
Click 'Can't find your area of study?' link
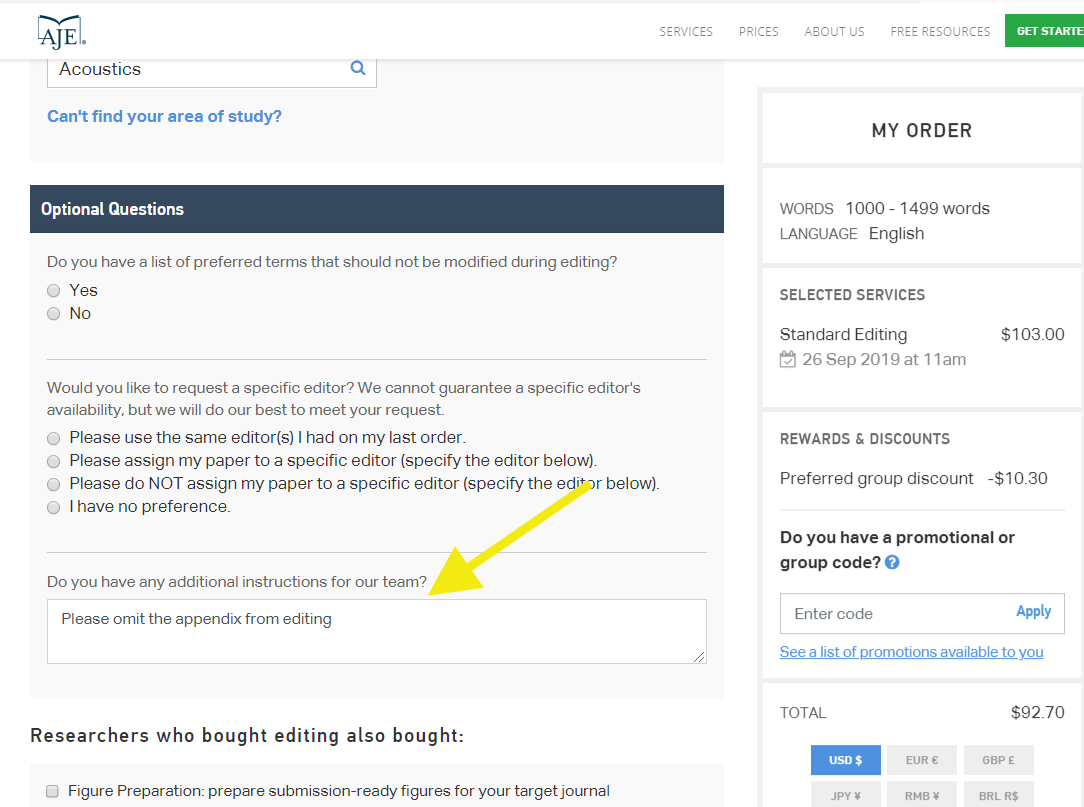click(165, 116)
